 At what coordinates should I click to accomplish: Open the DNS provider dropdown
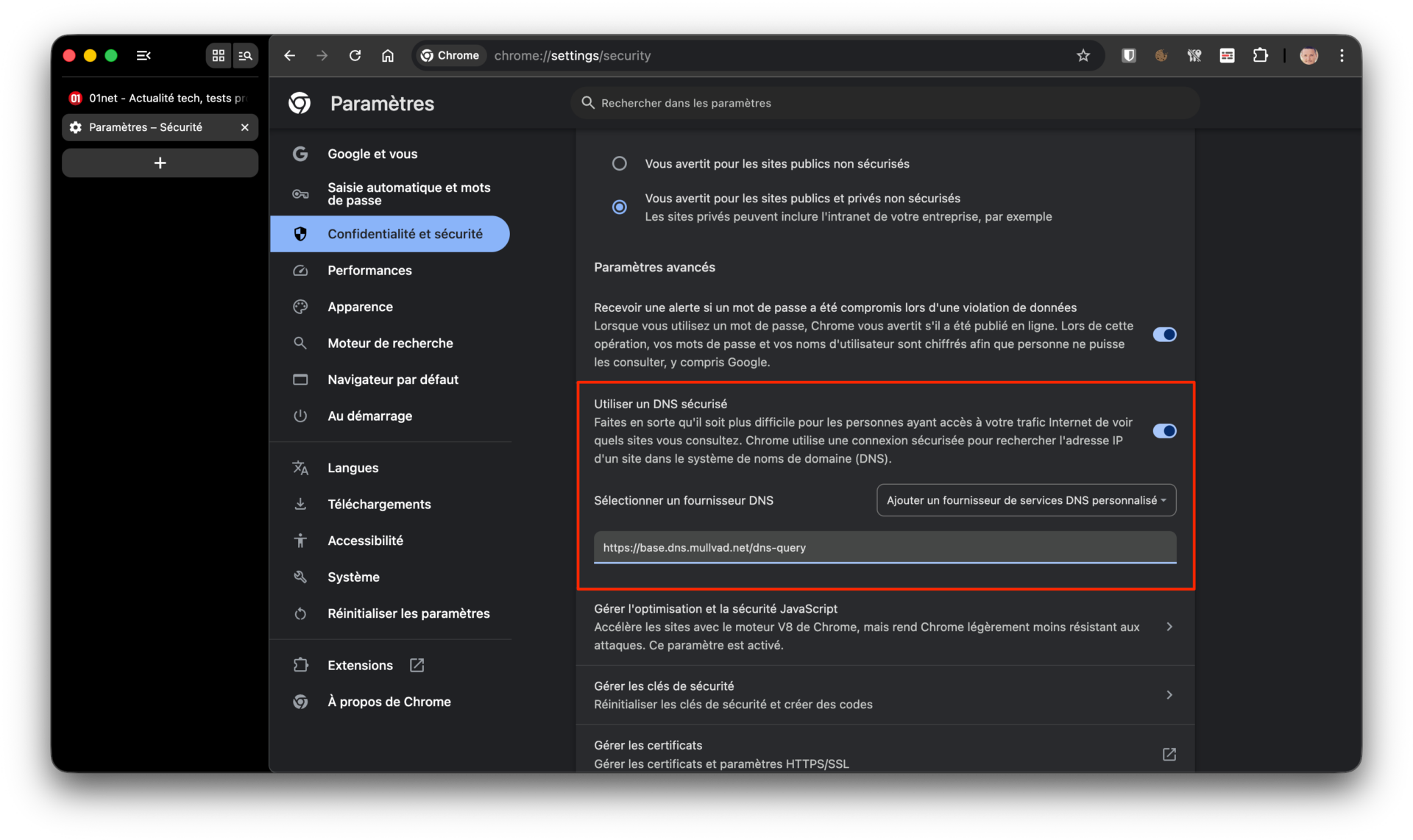tap(1026, 500)
